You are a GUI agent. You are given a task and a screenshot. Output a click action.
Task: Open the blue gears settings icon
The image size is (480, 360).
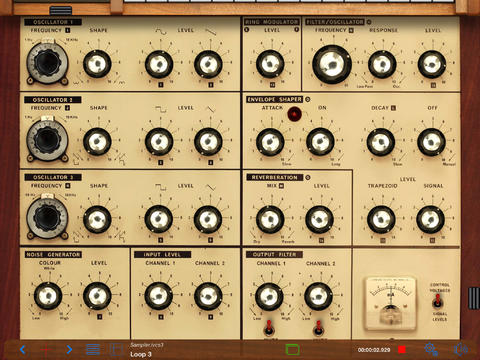click(x=431, y=349)
